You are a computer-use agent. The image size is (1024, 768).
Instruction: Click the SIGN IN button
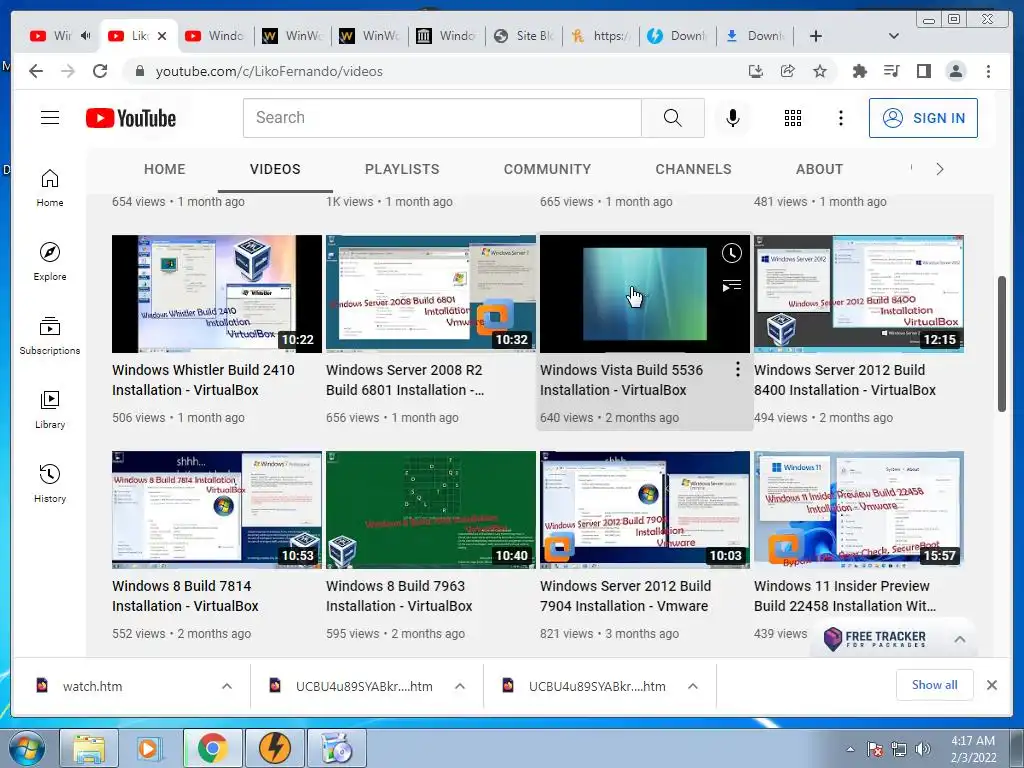click(923, 118)
